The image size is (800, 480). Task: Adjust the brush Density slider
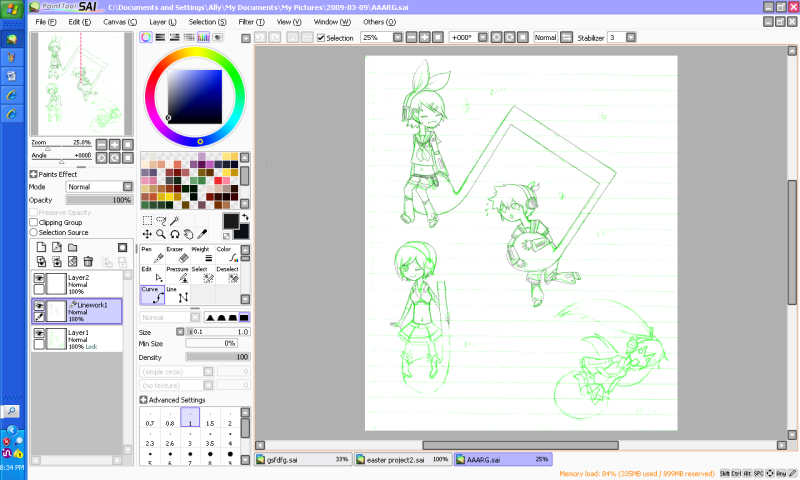[218, 357]
